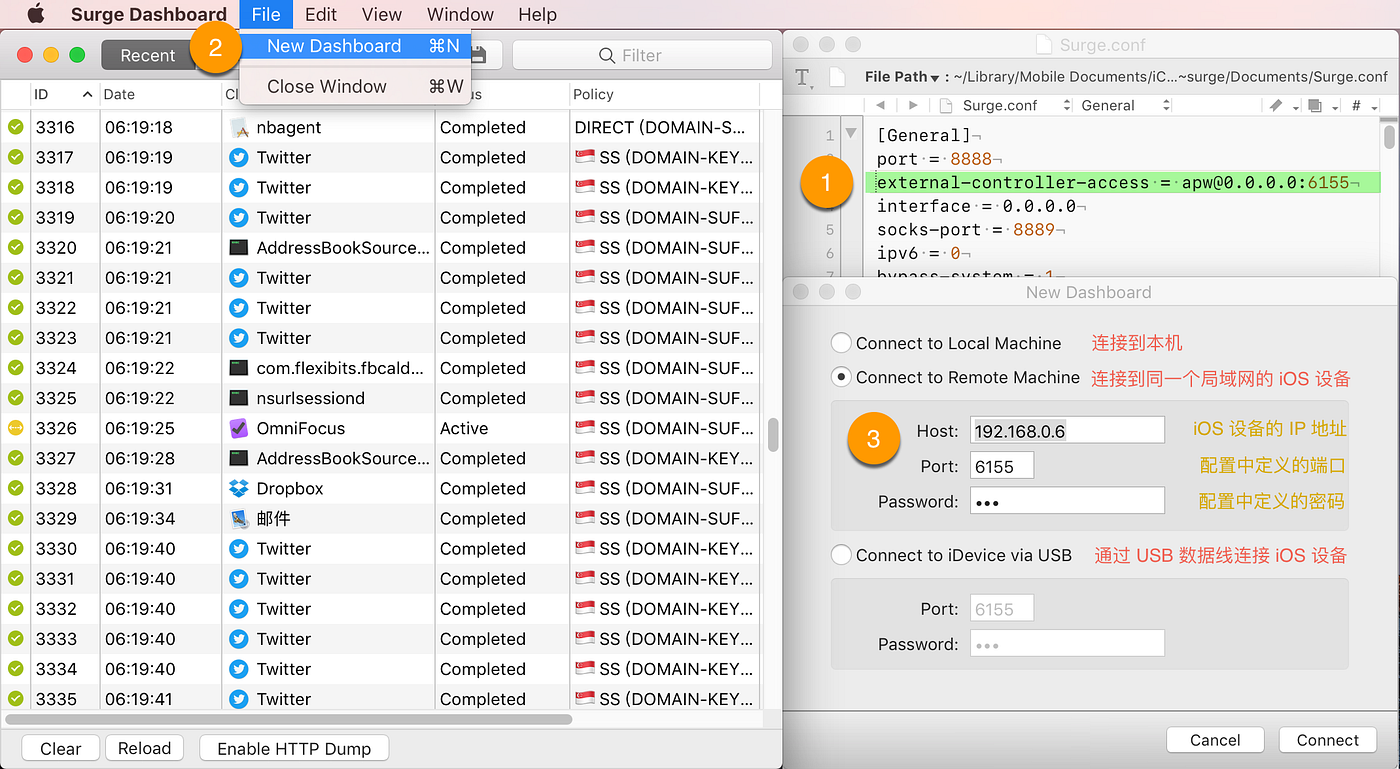Click the green completed checkmark of row 3316
This screenshot has width=1400, height=769.
15,127
